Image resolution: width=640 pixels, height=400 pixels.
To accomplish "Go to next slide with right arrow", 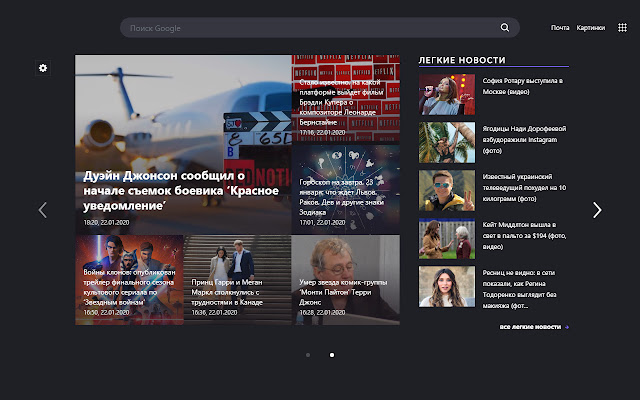I will 597,210.
